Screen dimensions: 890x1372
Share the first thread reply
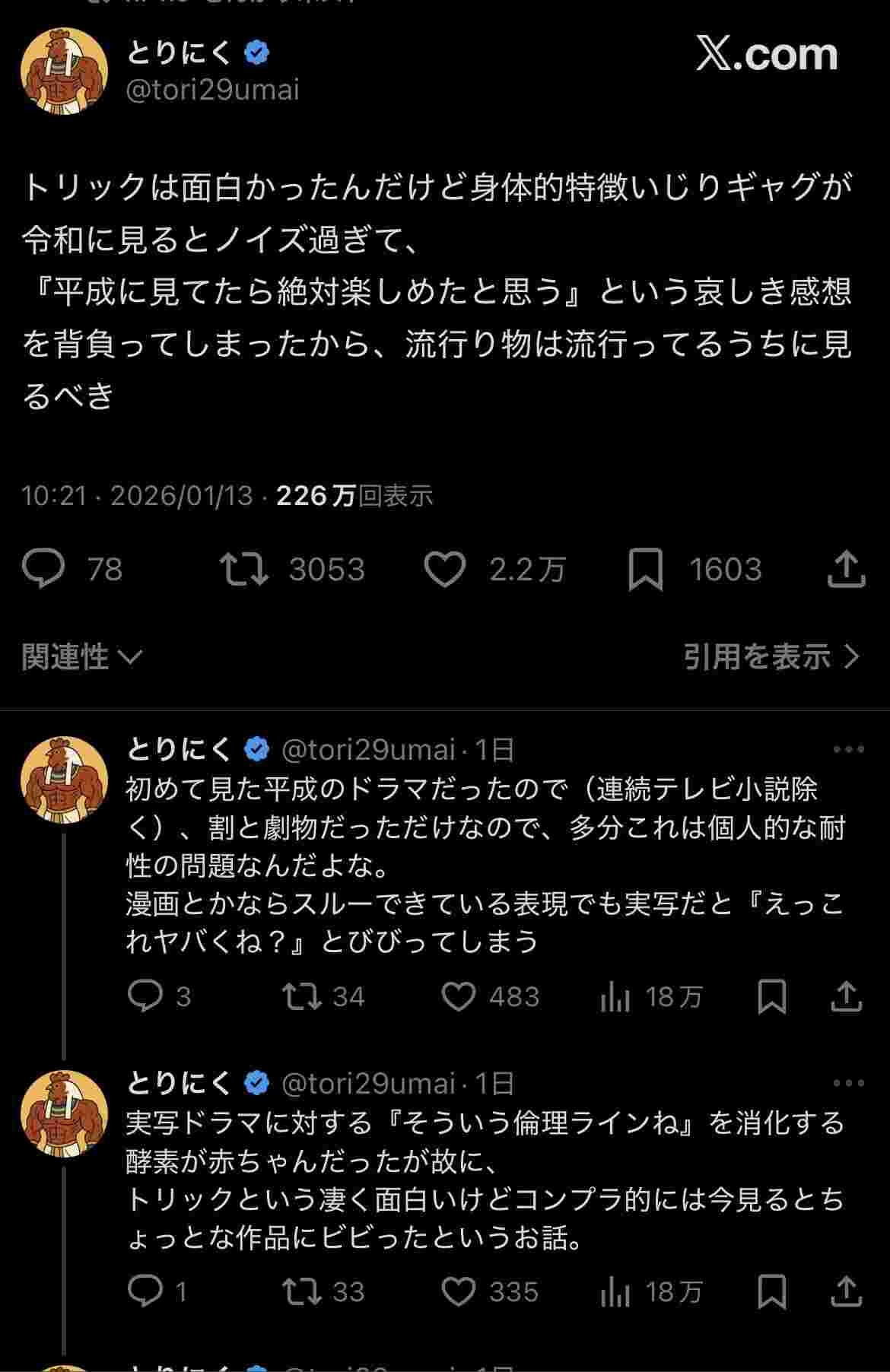pos(846,996)
